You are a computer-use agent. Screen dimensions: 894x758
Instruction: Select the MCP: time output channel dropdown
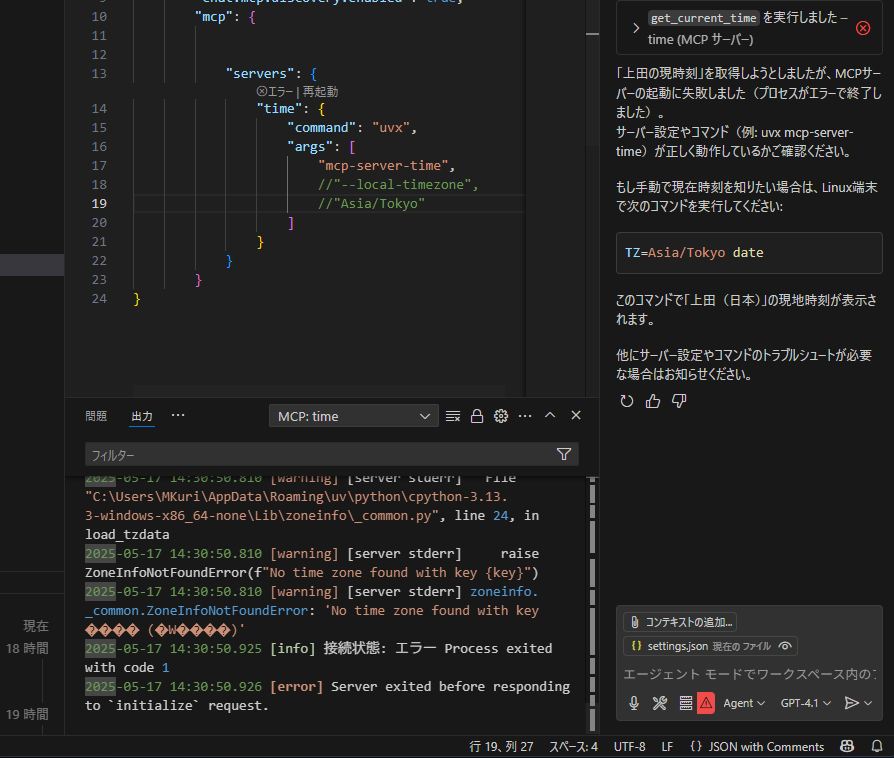point(353,416)
